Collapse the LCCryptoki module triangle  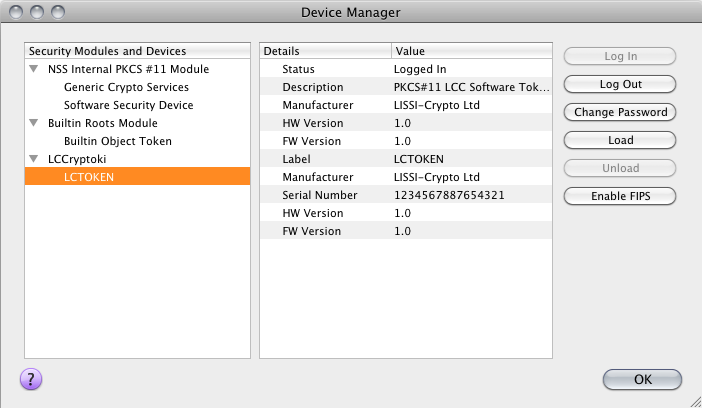click(x=34, y=159)
